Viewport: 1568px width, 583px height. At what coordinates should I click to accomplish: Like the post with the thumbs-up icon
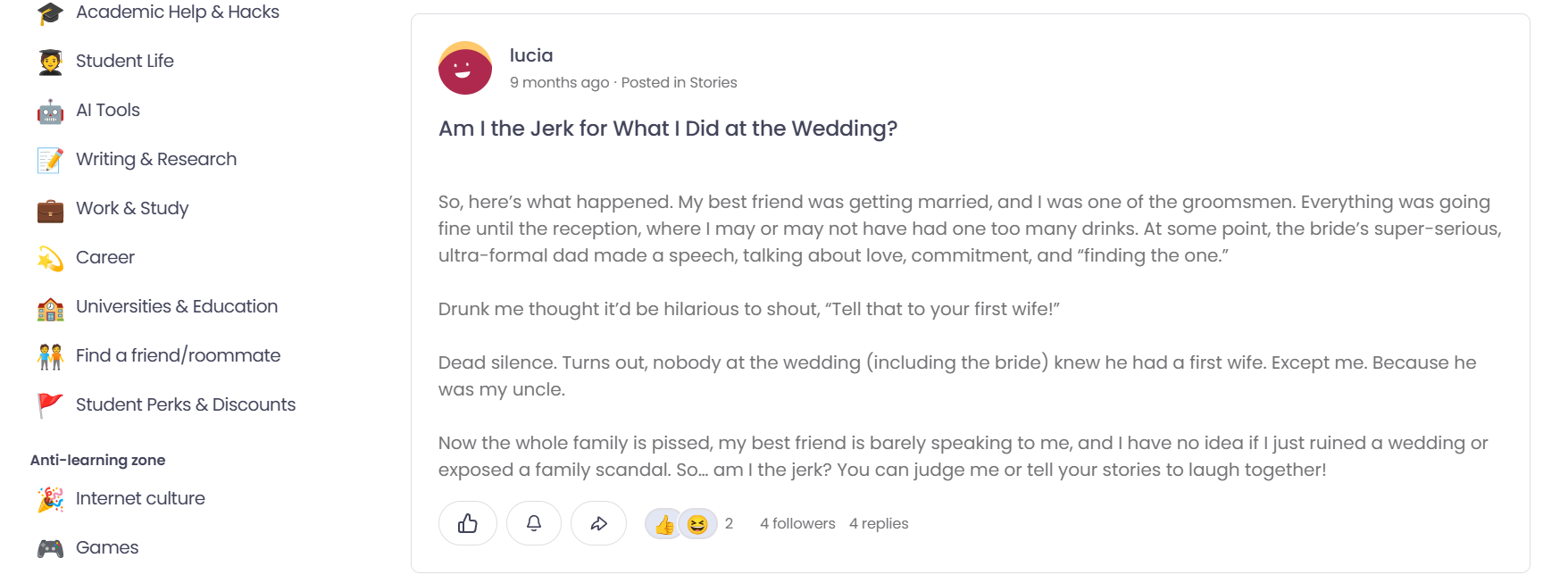(468, 523)
